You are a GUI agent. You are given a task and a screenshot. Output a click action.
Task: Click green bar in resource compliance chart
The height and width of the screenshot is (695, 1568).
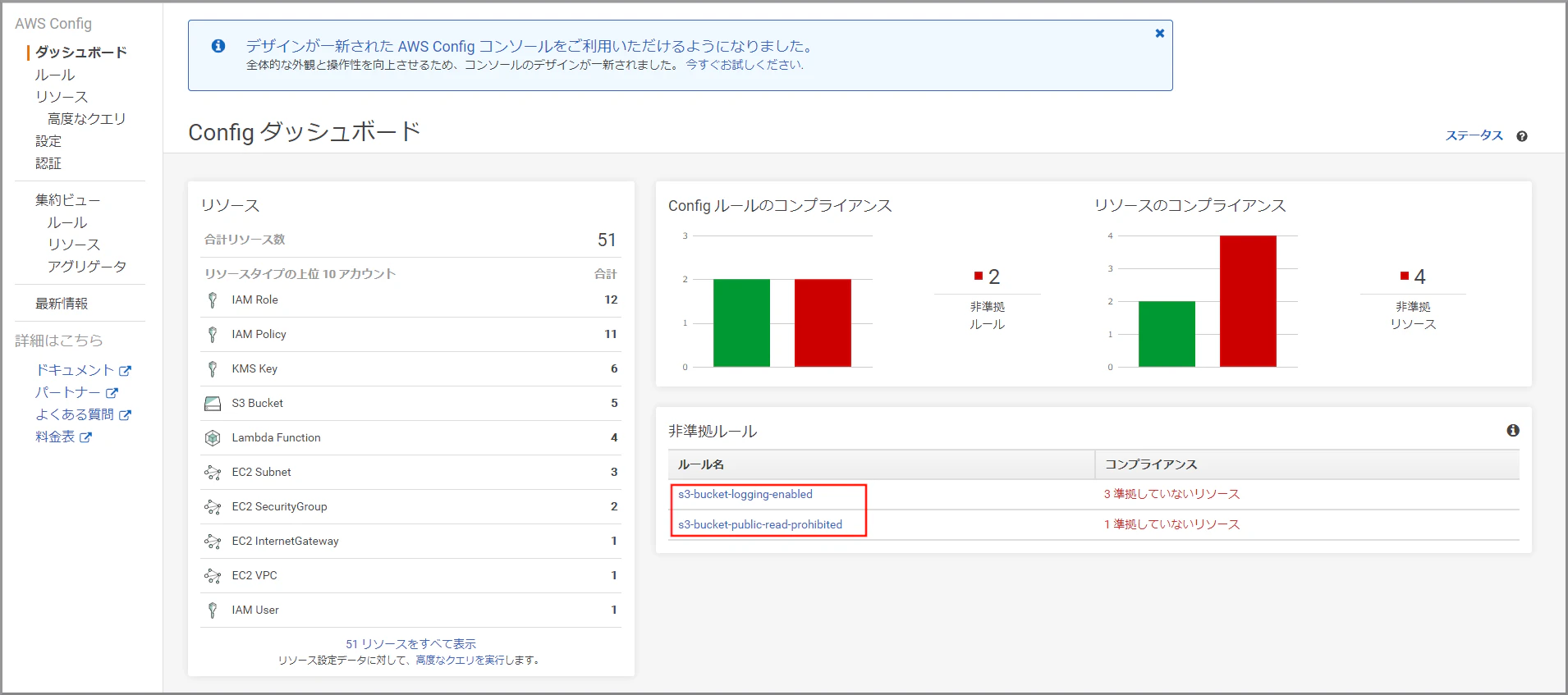coord(1167,334)
